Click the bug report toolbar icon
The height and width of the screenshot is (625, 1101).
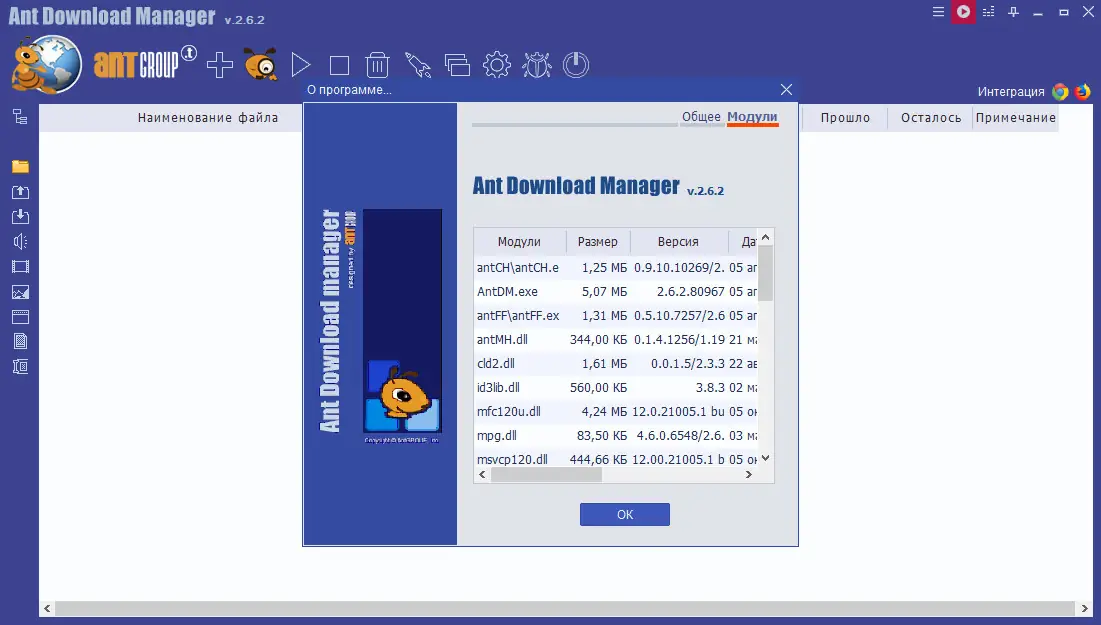tap(536, 65)
